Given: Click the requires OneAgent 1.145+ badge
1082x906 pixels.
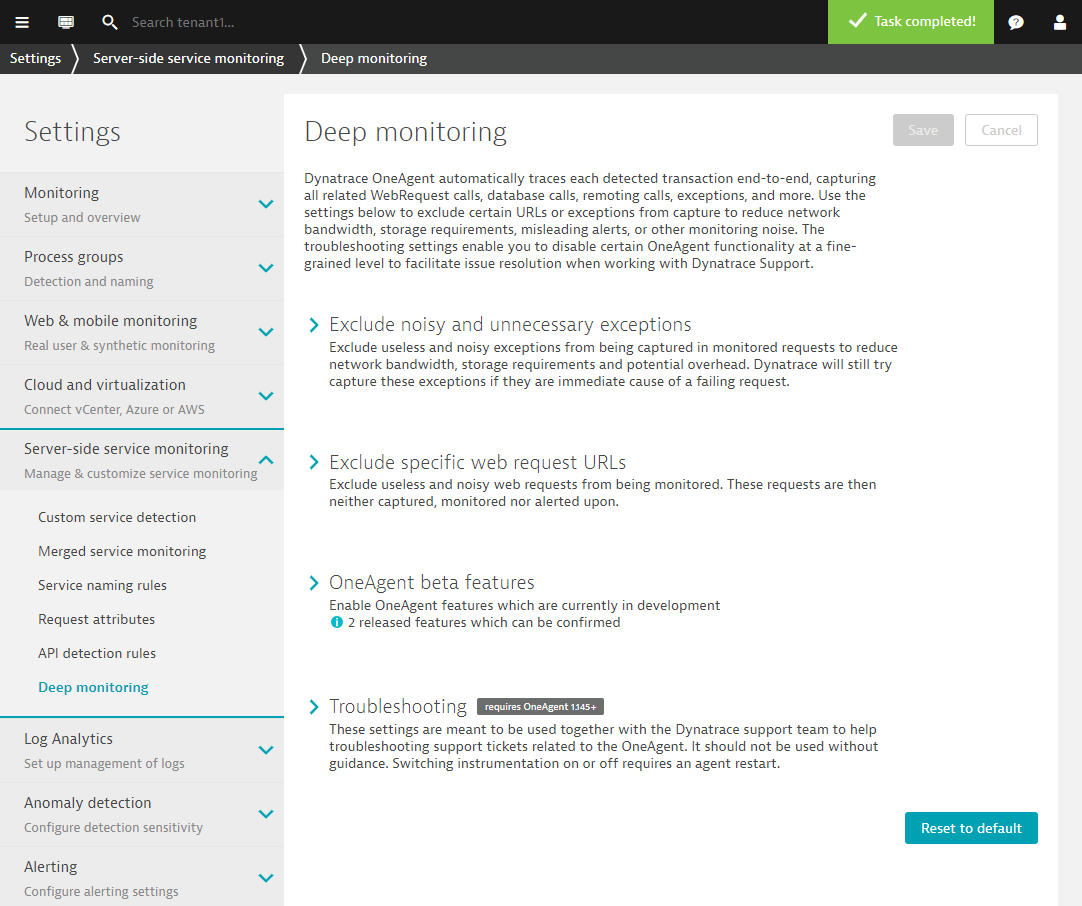Looking at the screenshot, I should coord(540,707).
